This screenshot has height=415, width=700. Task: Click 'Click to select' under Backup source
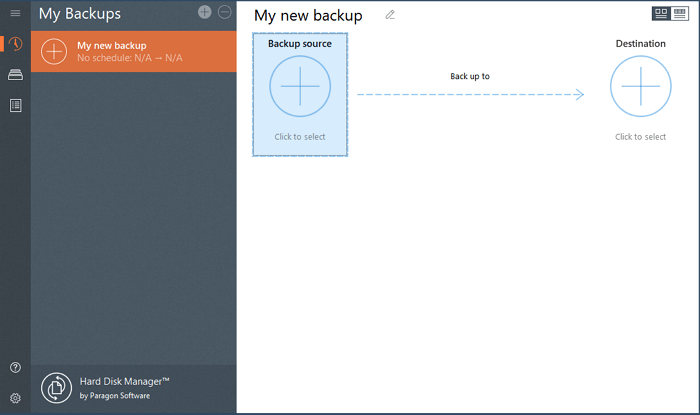coord(300,137)
